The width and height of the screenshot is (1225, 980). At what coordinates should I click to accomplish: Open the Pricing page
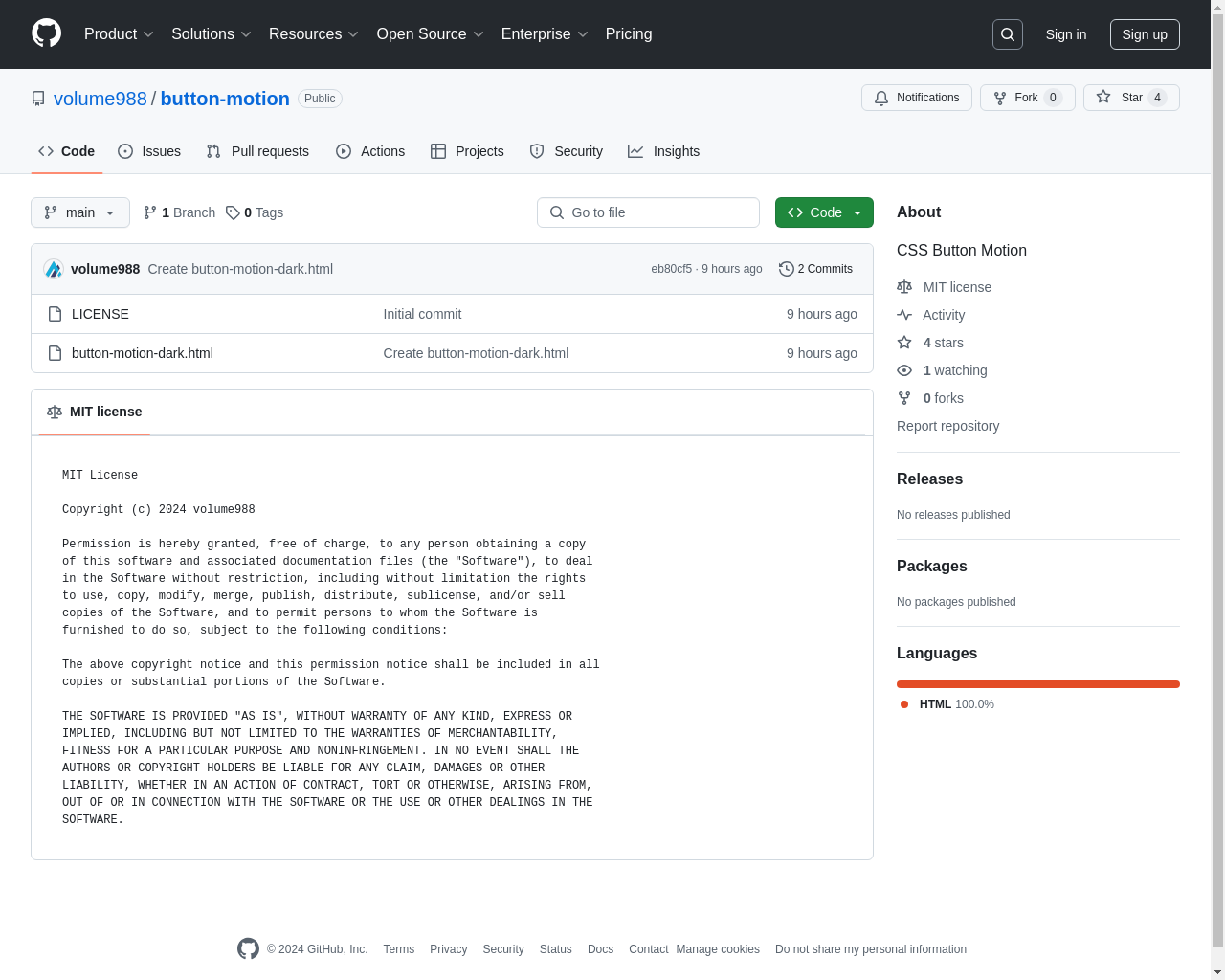click(629, 34)
